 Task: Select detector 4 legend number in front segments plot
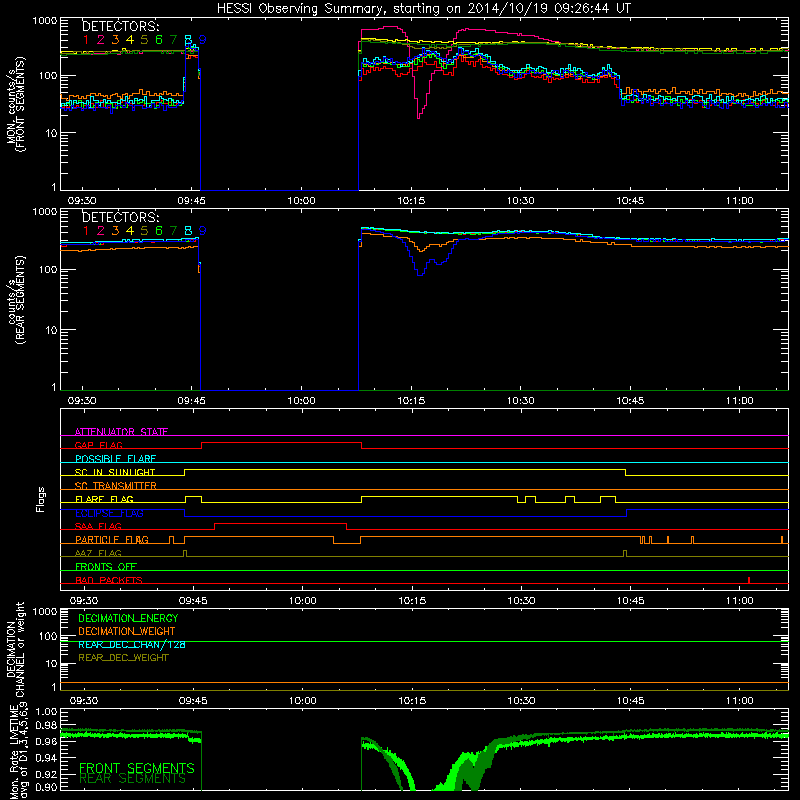coord(130,40)
